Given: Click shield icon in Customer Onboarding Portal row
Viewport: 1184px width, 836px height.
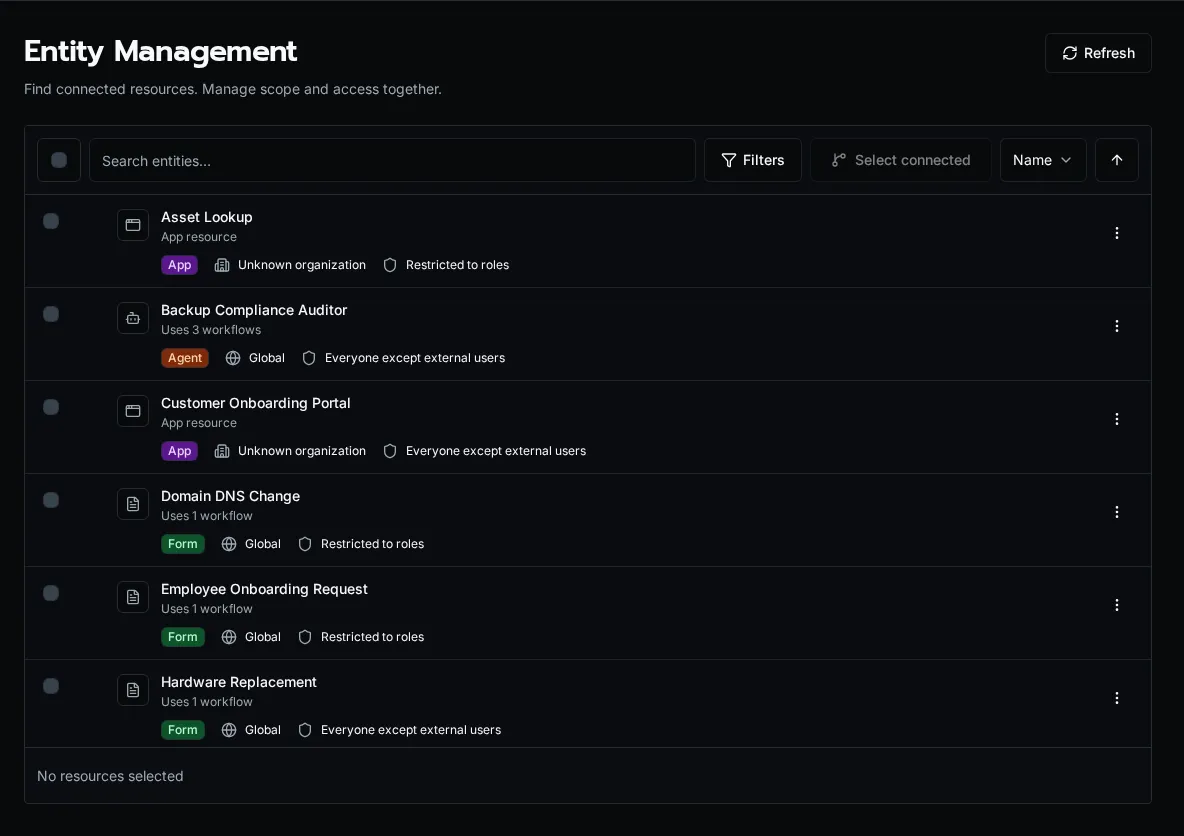Looking at the screenshot, I should [x=390, y=451].
